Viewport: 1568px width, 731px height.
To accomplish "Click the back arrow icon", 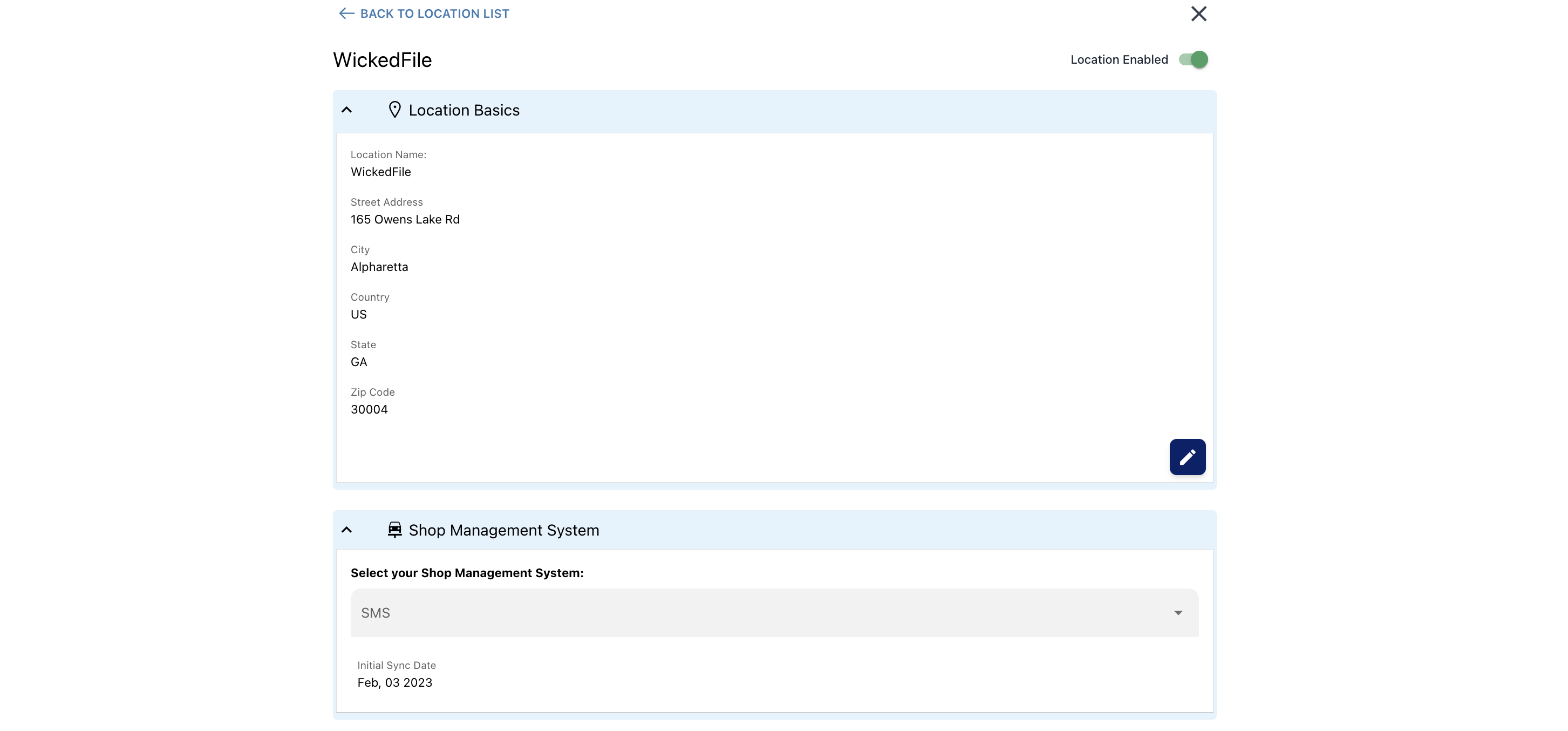I will pyautogui.click(x=346, y=13).
